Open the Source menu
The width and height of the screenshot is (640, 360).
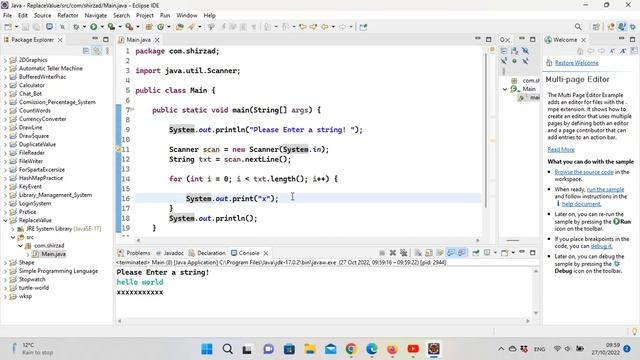[42, 16]
